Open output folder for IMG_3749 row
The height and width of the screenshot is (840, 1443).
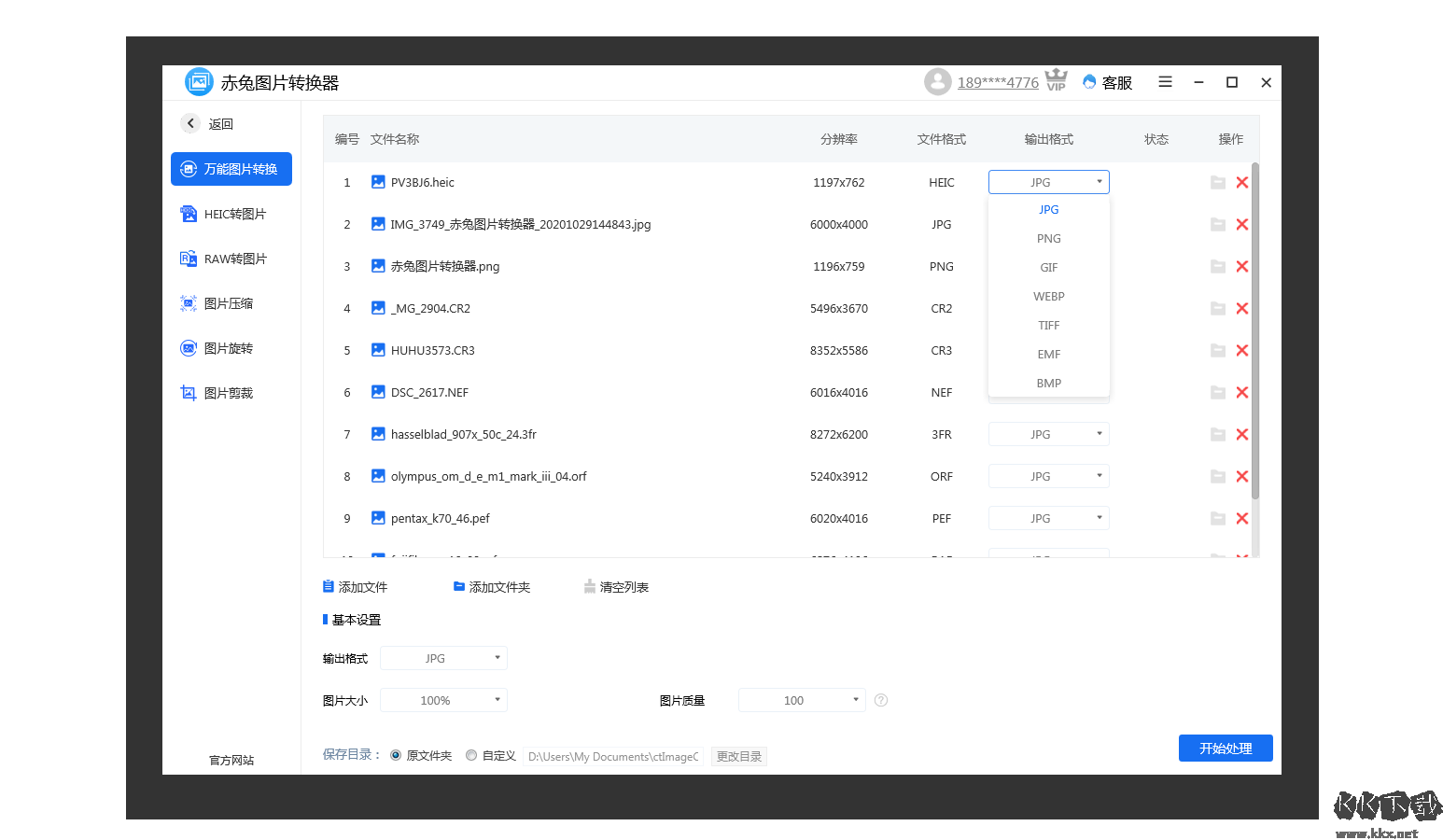coord(1218,224)
